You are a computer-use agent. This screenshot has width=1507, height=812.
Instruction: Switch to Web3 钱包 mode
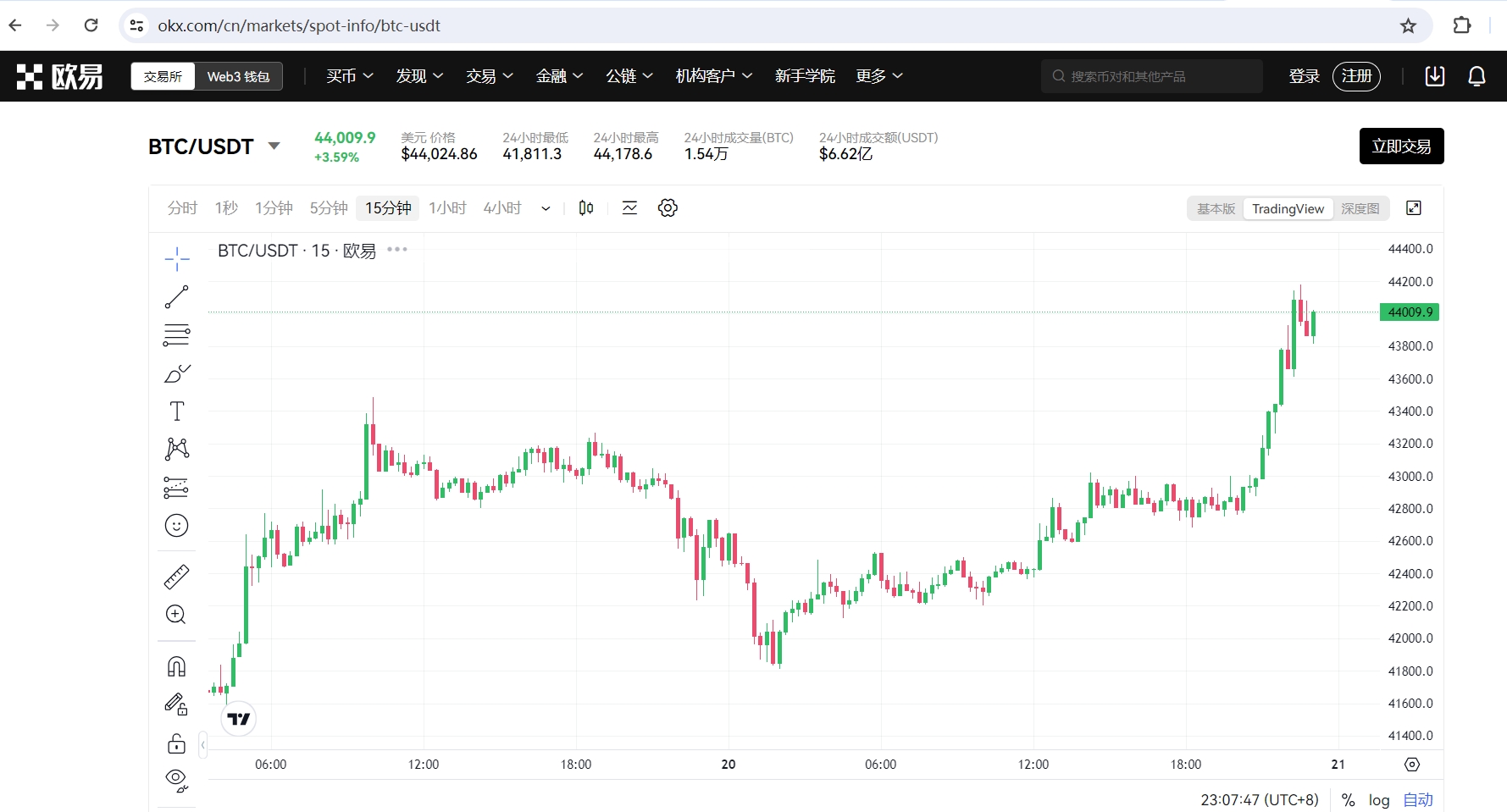[x=238, y=76]
